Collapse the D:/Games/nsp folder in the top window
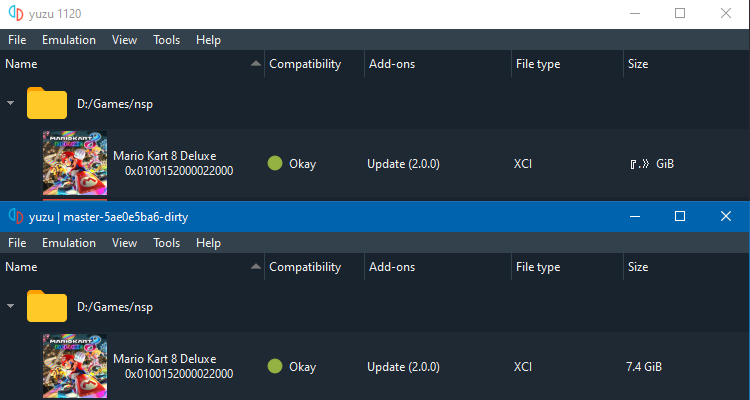750x400 pixels. [x=10, y=103]
